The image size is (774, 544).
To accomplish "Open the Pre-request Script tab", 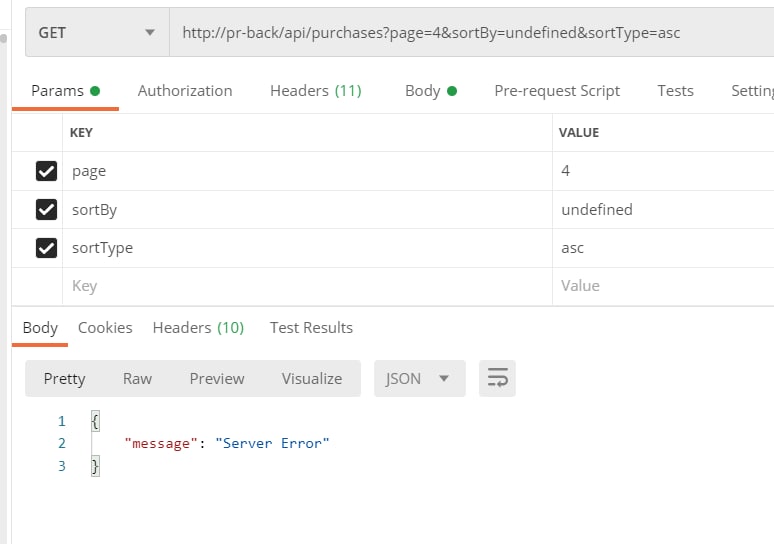I will click(x=557, y=91).
